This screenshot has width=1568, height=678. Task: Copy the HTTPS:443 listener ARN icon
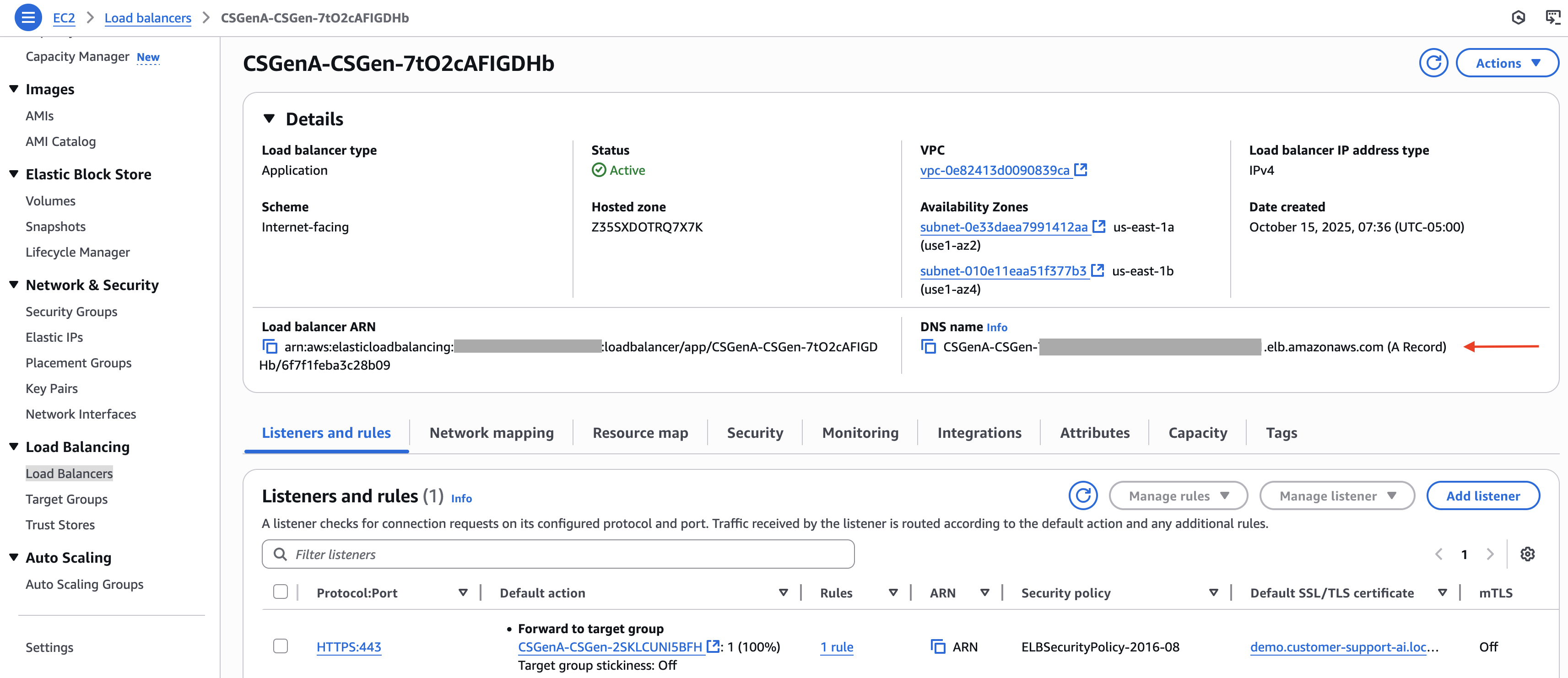938,646
